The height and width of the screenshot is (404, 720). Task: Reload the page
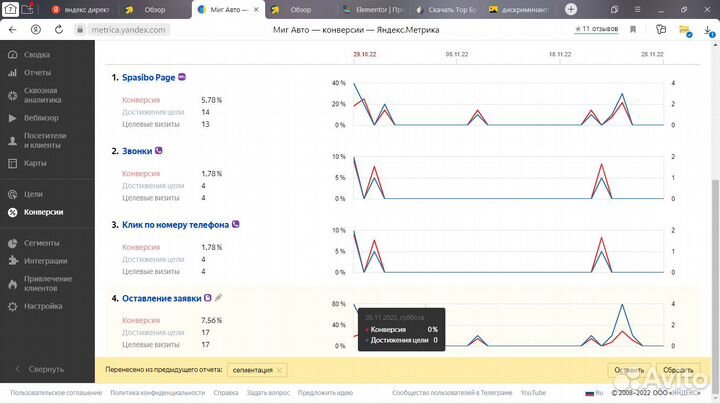click(x=59, y=30)
